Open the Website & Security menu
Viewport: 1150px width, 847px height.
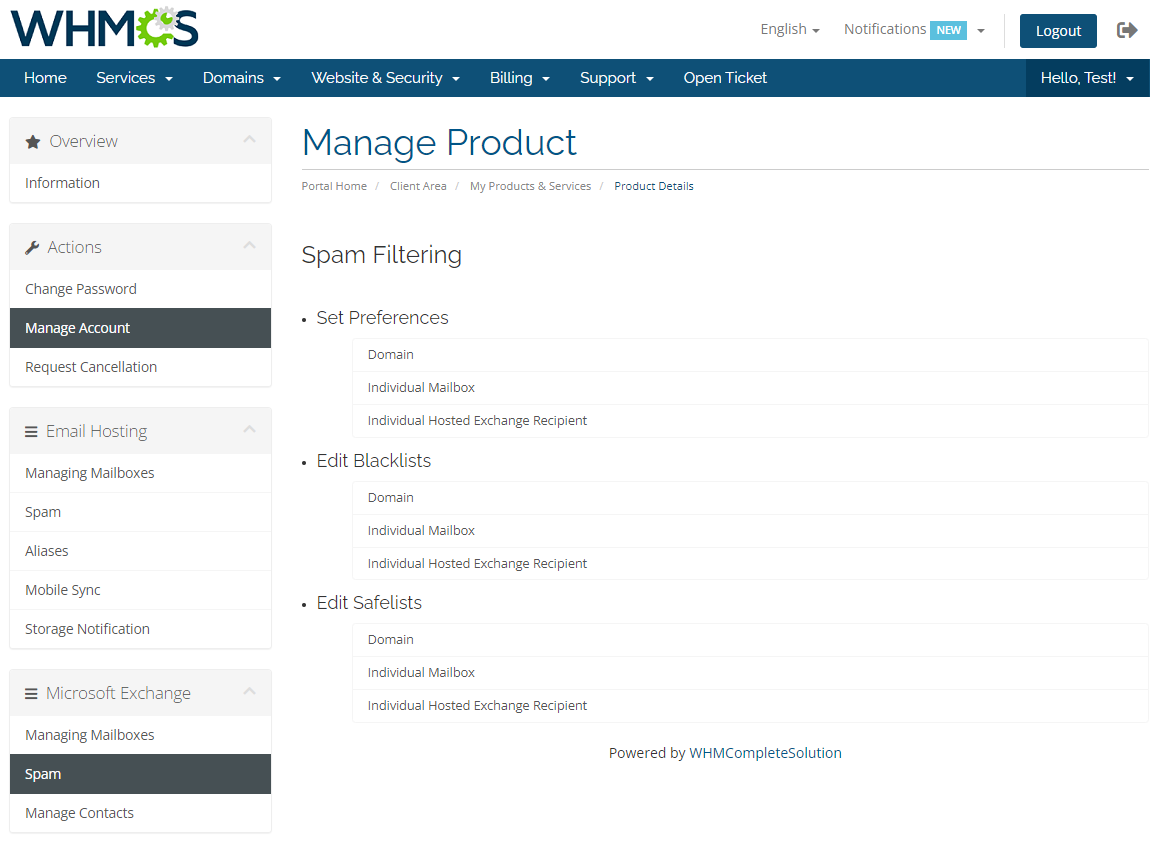[x=386, y=78]
